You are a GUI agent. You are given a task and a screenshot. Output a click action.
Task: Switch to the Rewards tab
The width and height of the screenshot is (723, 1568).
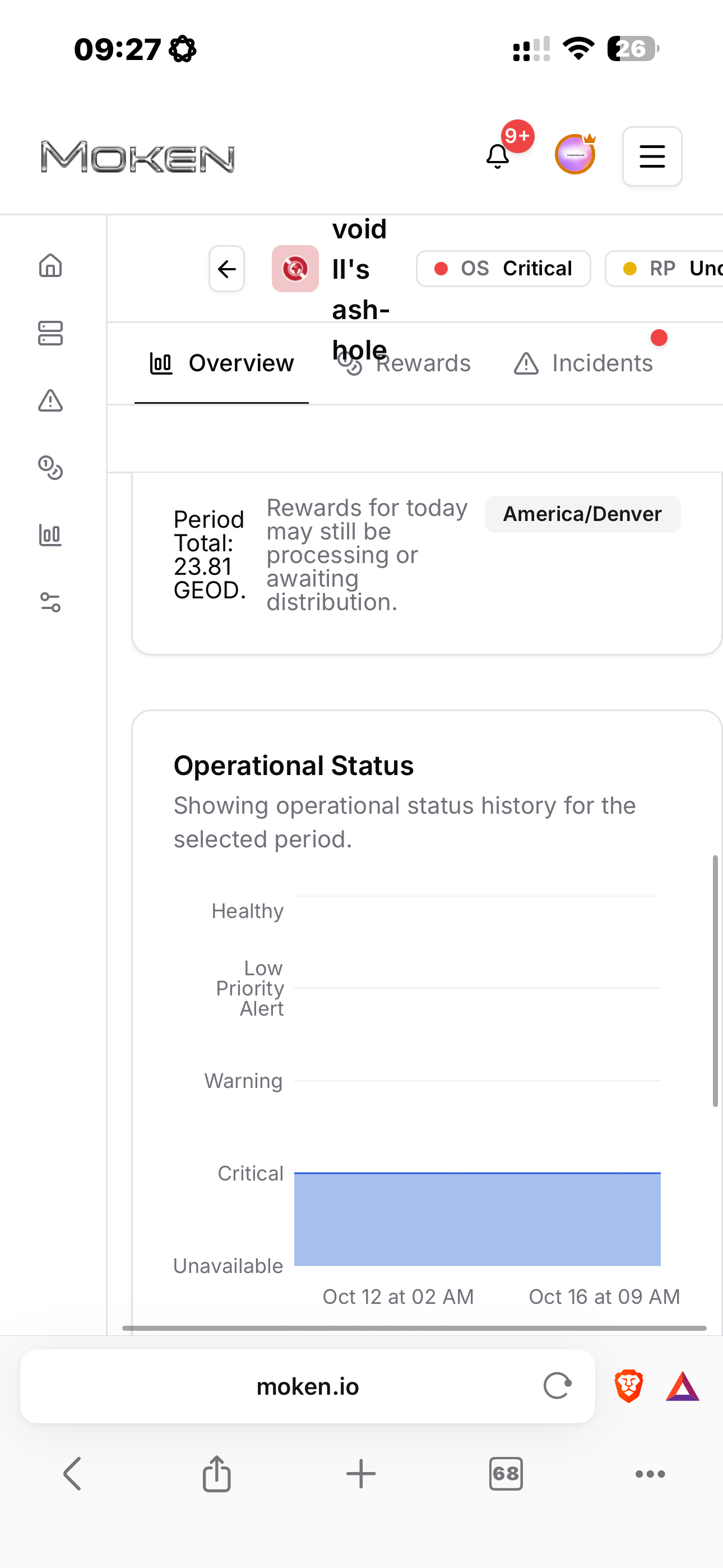[405, 363]
